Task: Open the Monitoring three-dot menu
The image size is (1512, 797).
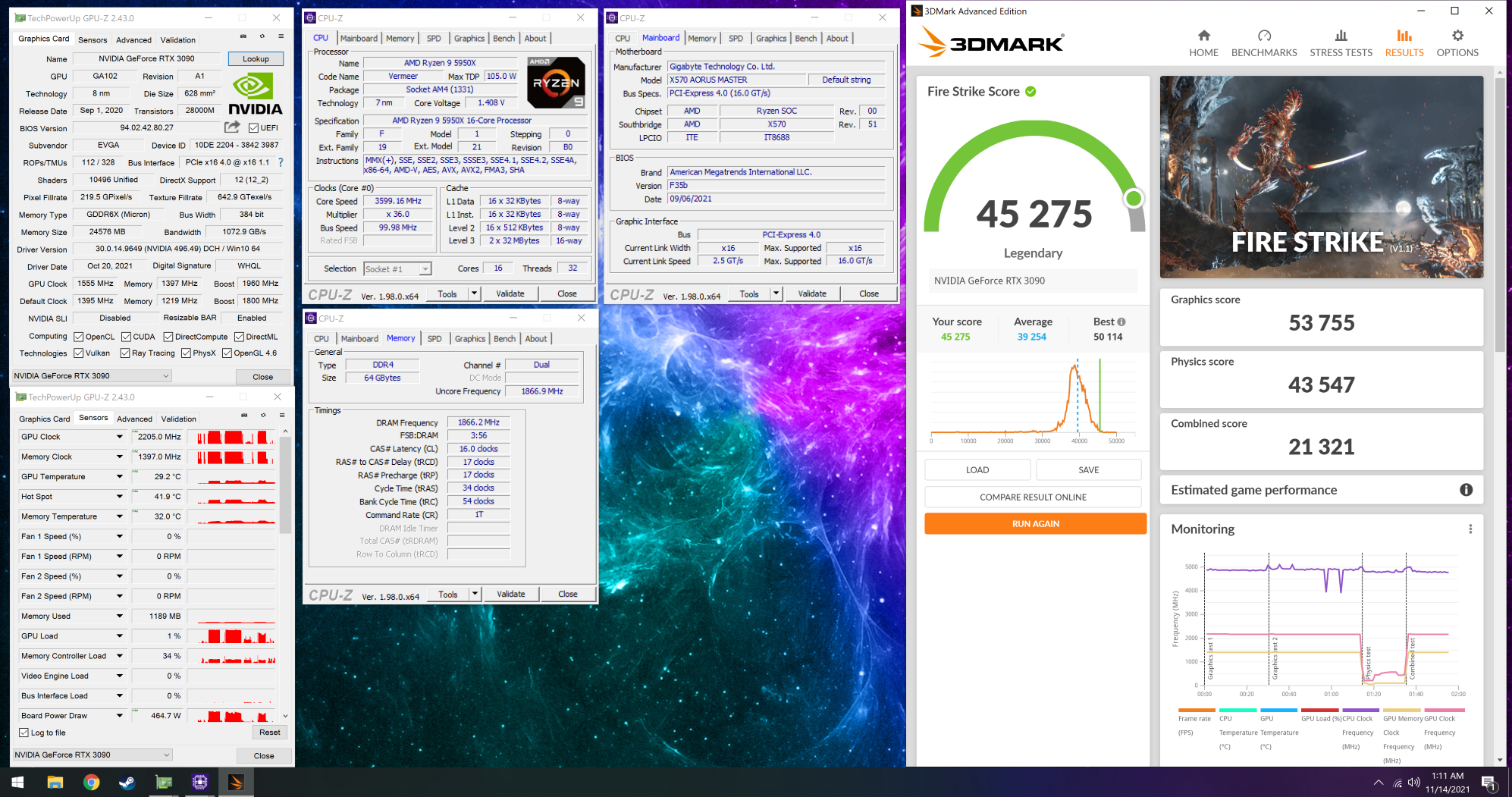Action: (x=1470, y=529)
